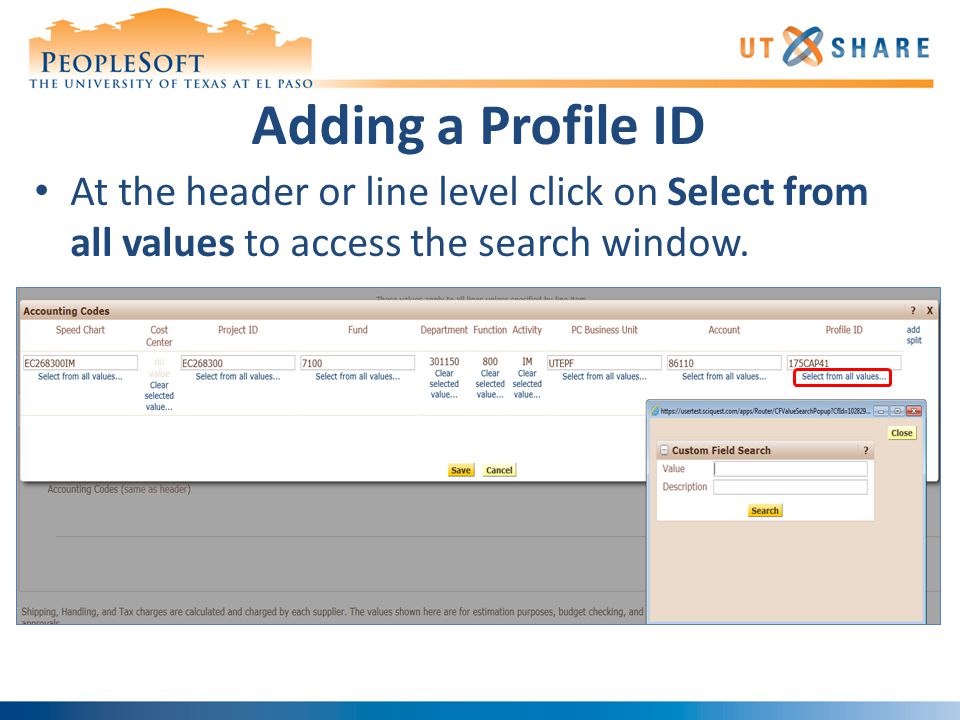Click the Activity value IM
Image resolution: width=960 pixels, height=720 pixels.
[527, 362]
